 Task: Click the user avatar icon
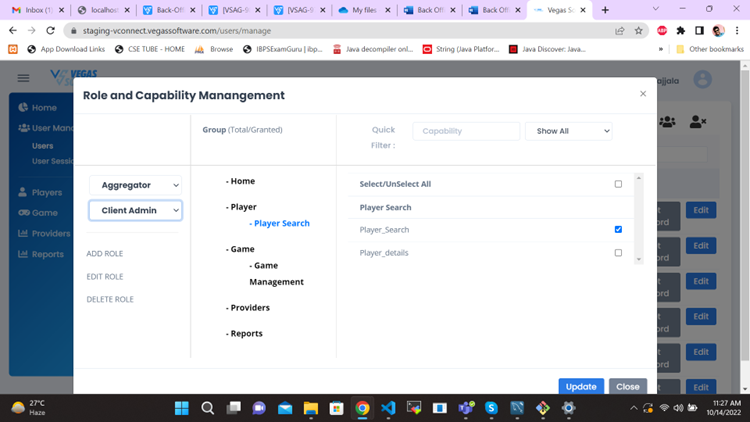702,79
